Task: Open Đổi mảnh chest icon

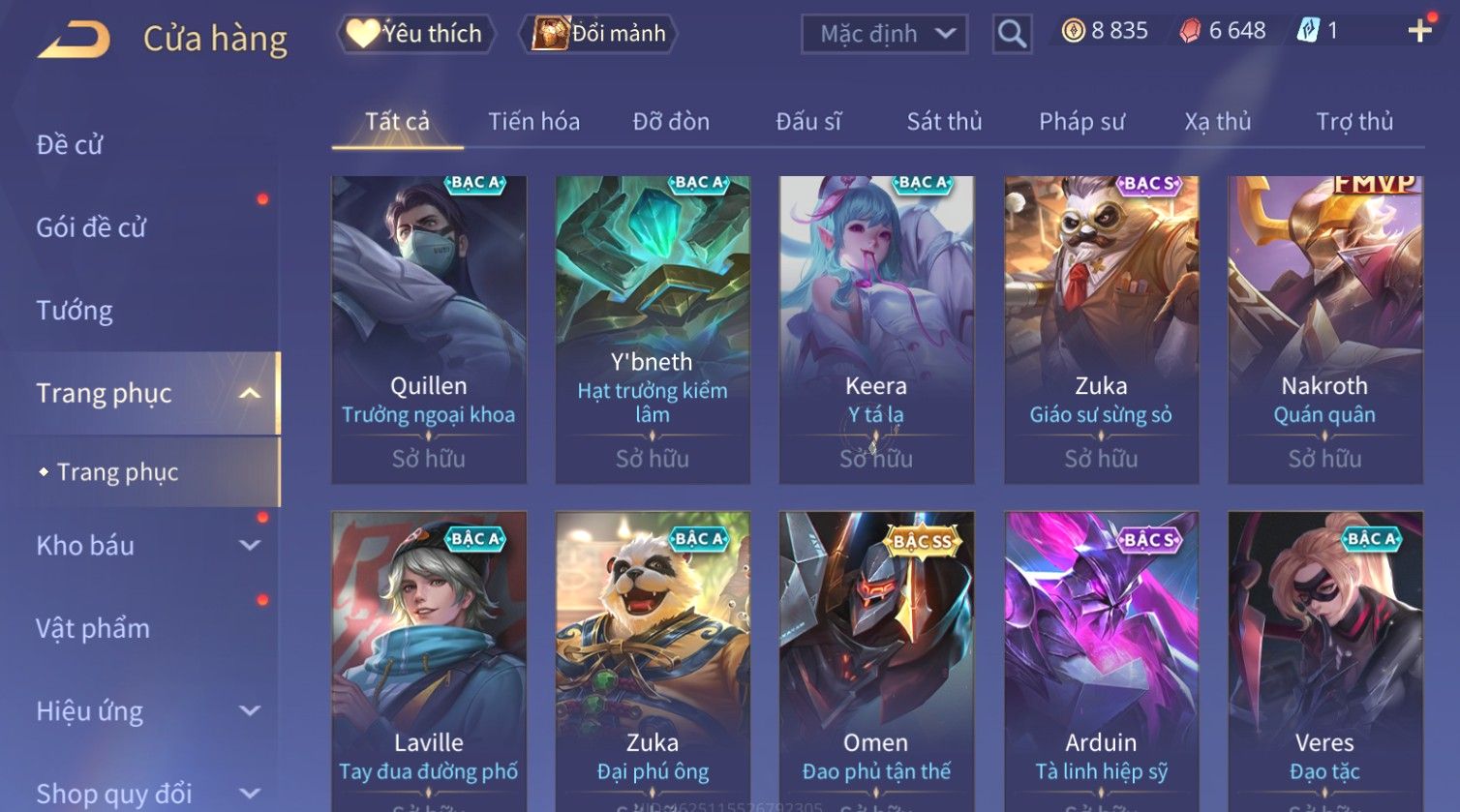Action: click(550, 34)
